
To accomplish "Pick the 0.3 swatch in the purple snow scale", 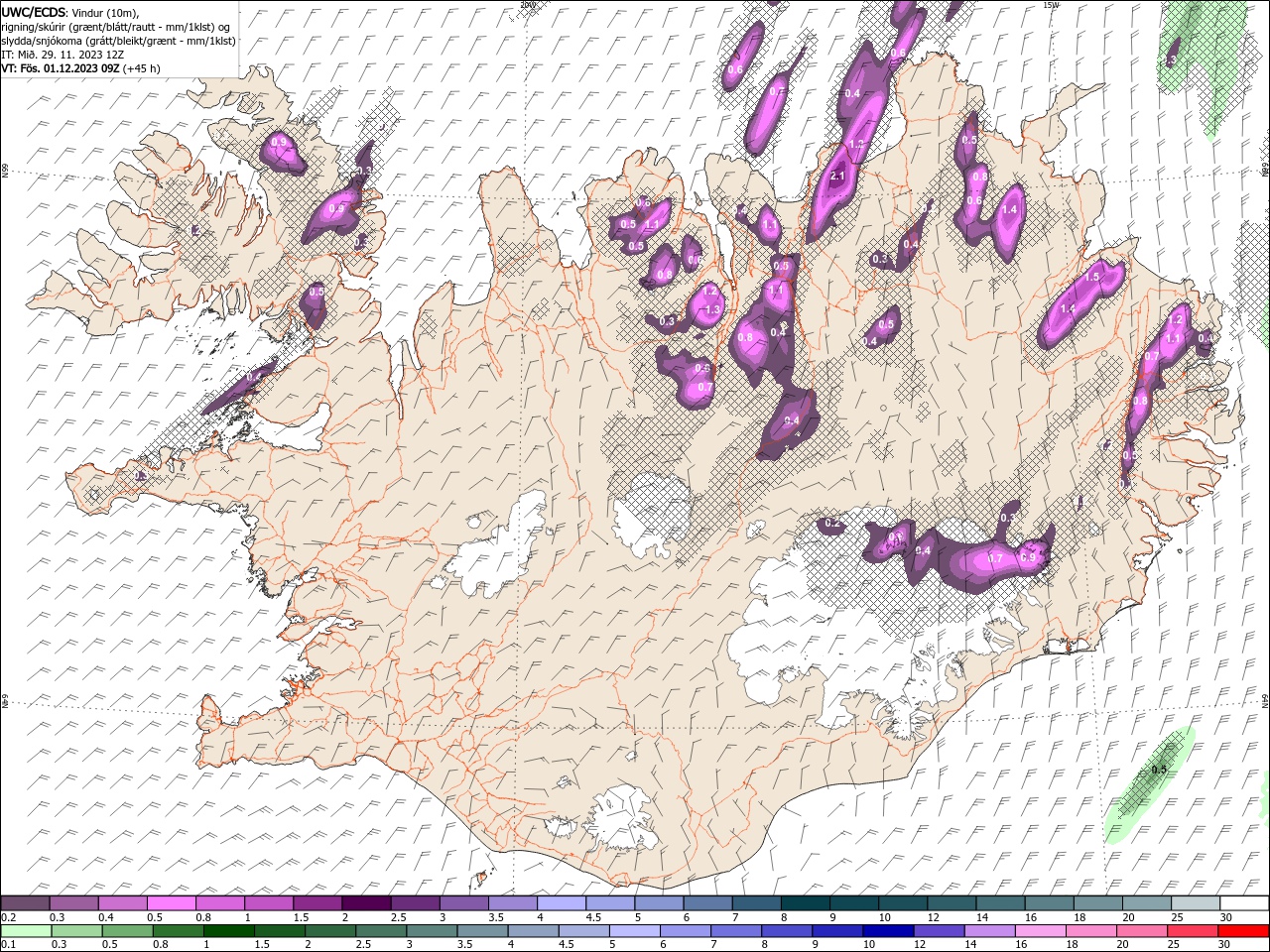I will [x=74, y=902].
